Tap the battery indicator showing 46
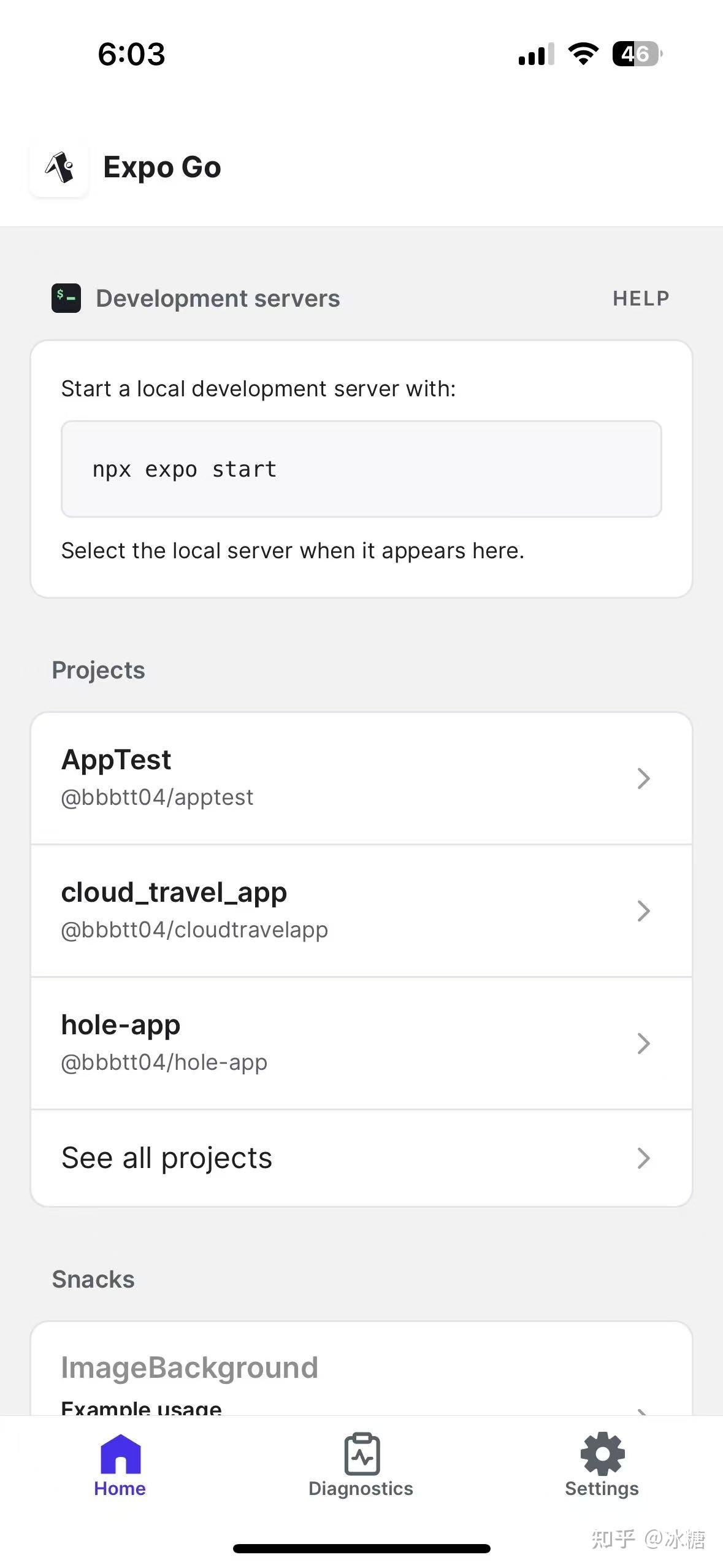The width and height of the screenshot is (723, 1568). (x=635, y=55)
